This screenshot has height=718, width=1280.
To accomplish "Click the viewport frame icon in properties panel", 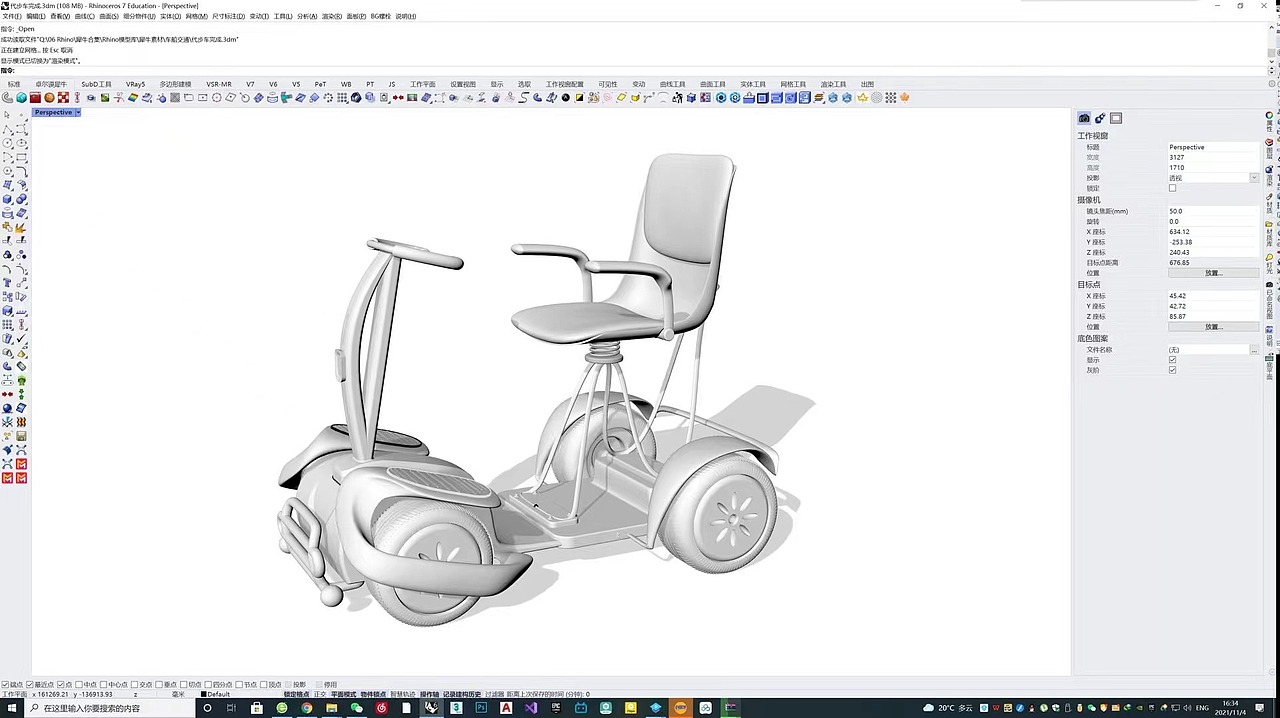I will point(1116,118).
